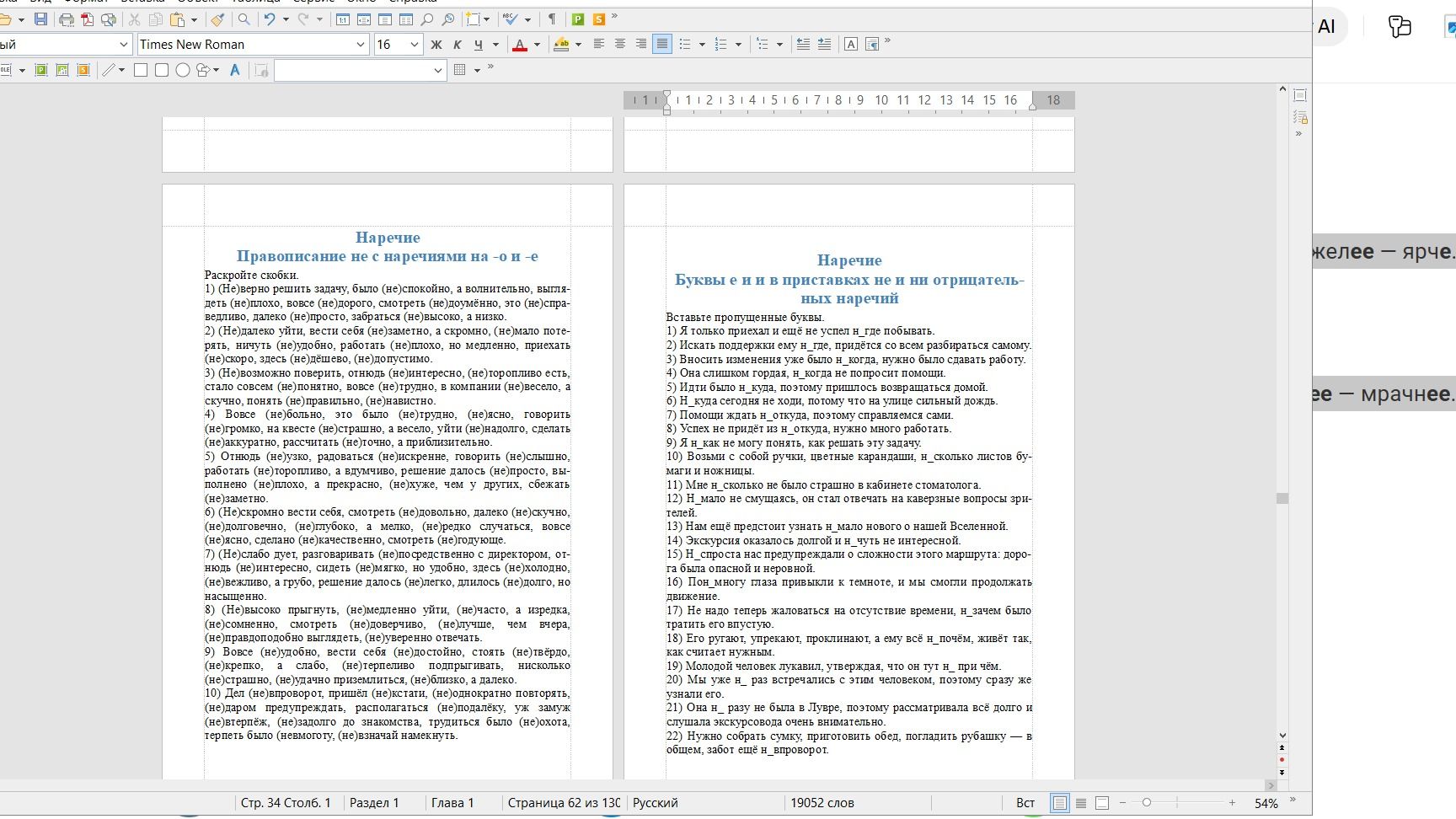
Task: Open Find and Replace magnifier
Action: click(x=244, y=19)
